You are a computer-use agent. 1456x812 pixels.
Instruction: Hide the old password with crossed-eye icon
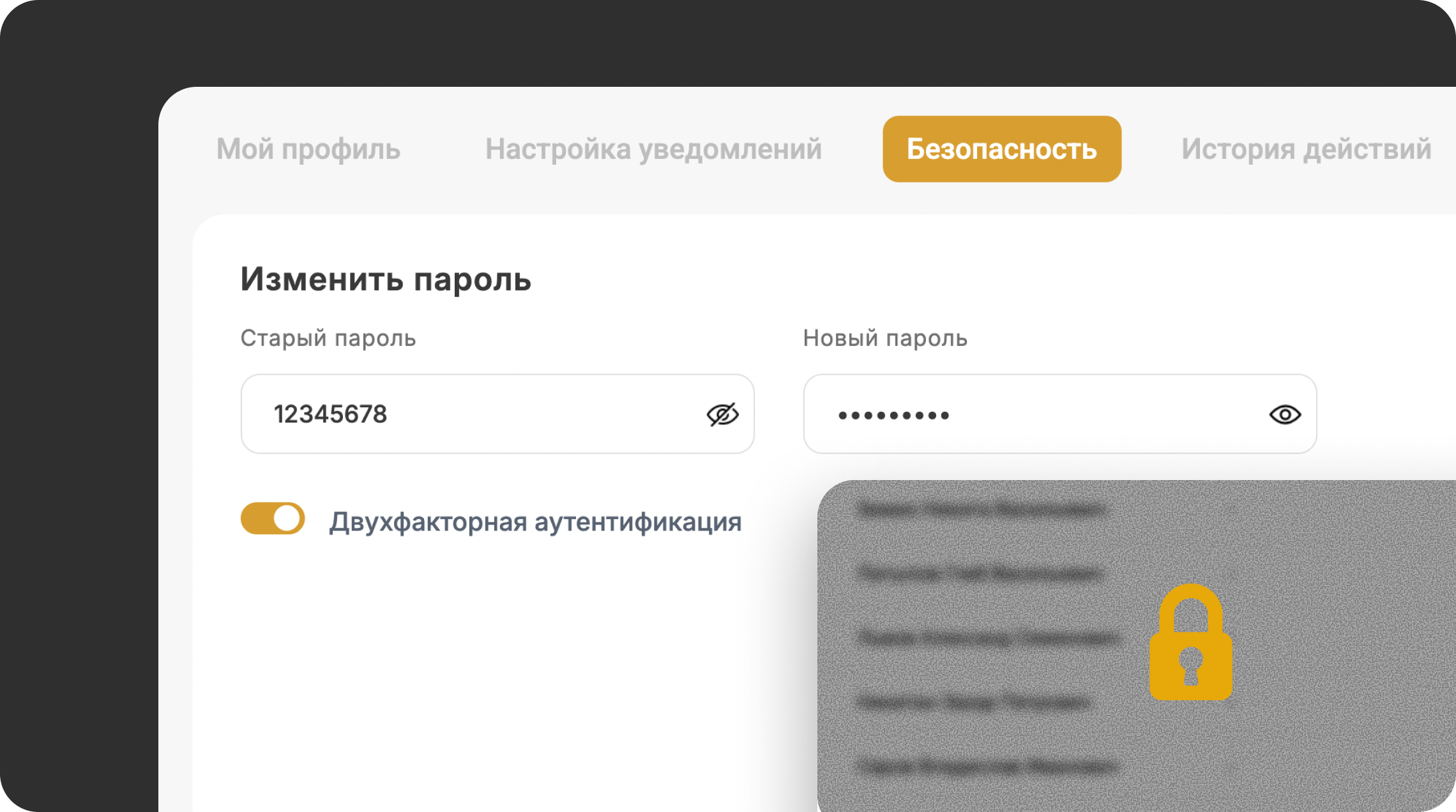722,414
